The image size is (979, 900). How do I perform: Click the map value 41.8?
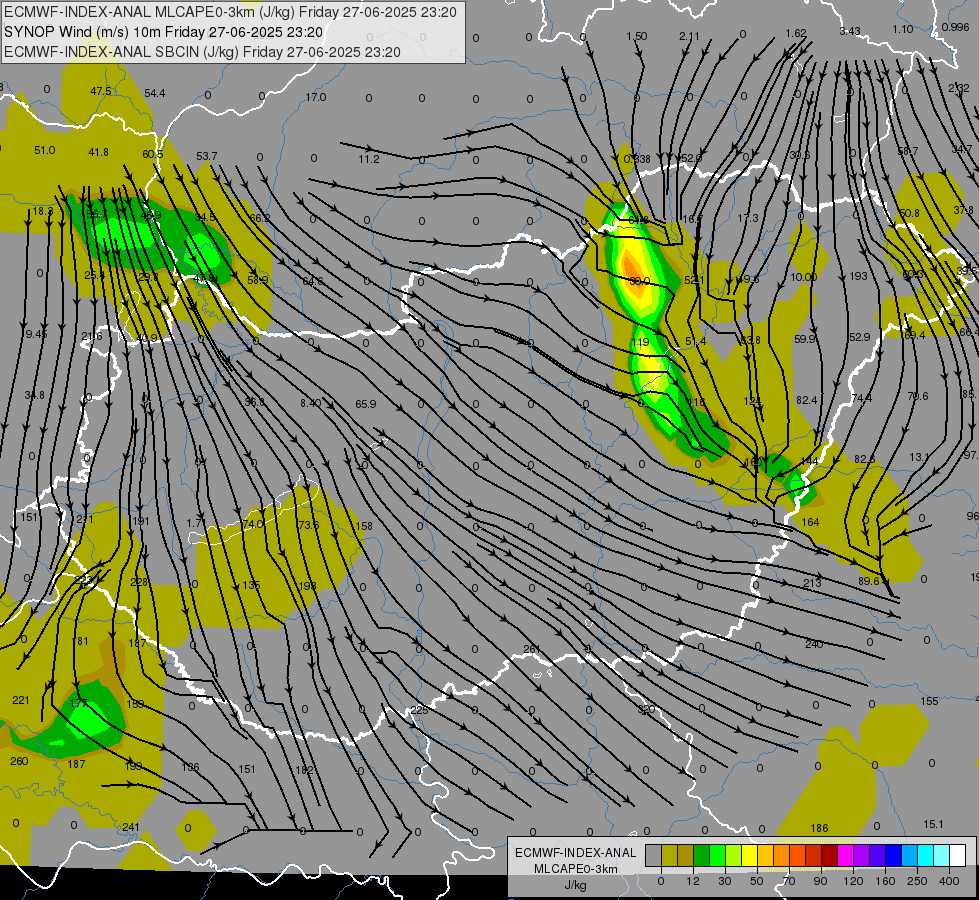99,152
